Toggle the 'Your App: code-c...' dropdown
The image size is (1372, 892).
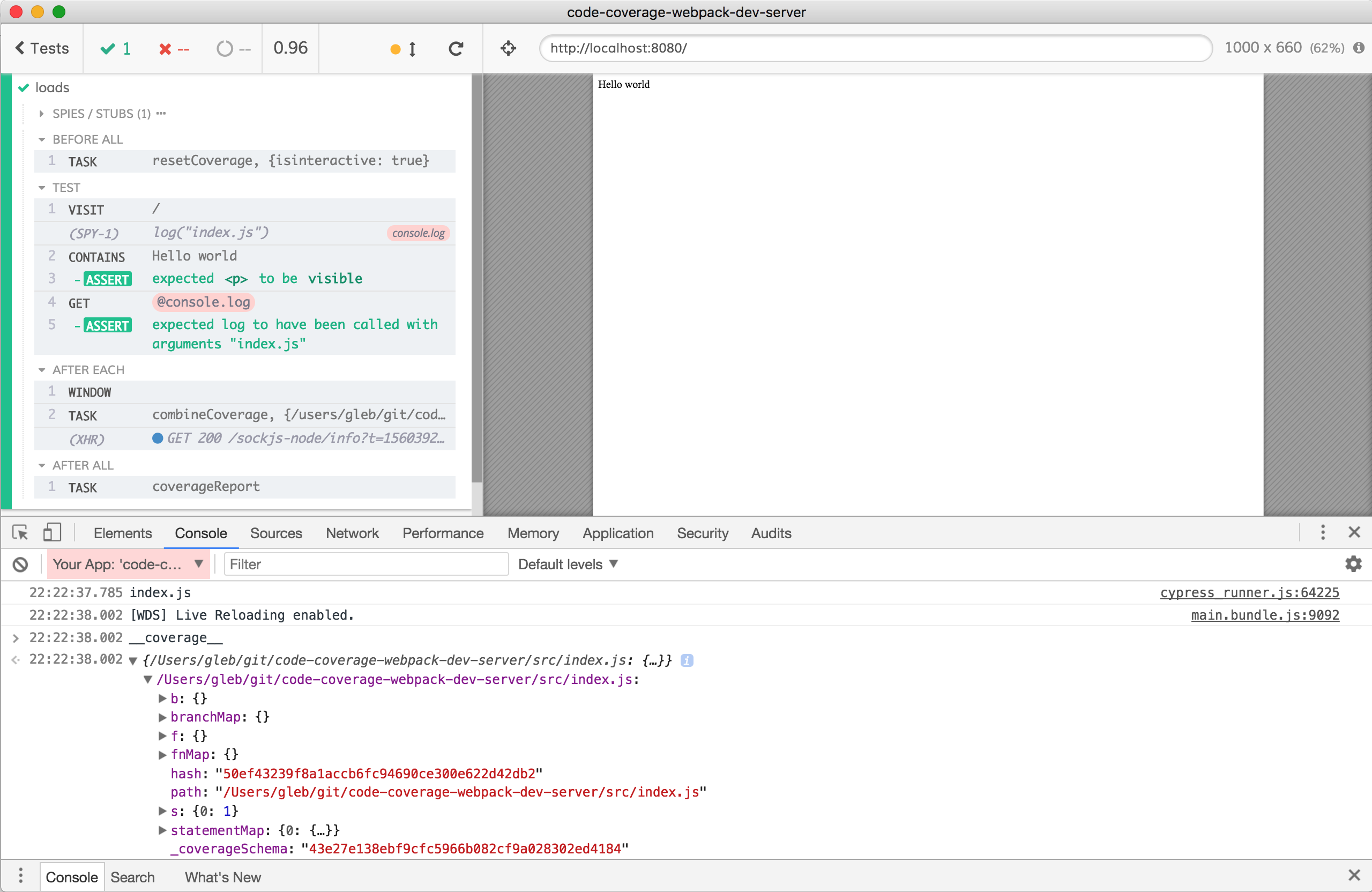click(128, 565)
